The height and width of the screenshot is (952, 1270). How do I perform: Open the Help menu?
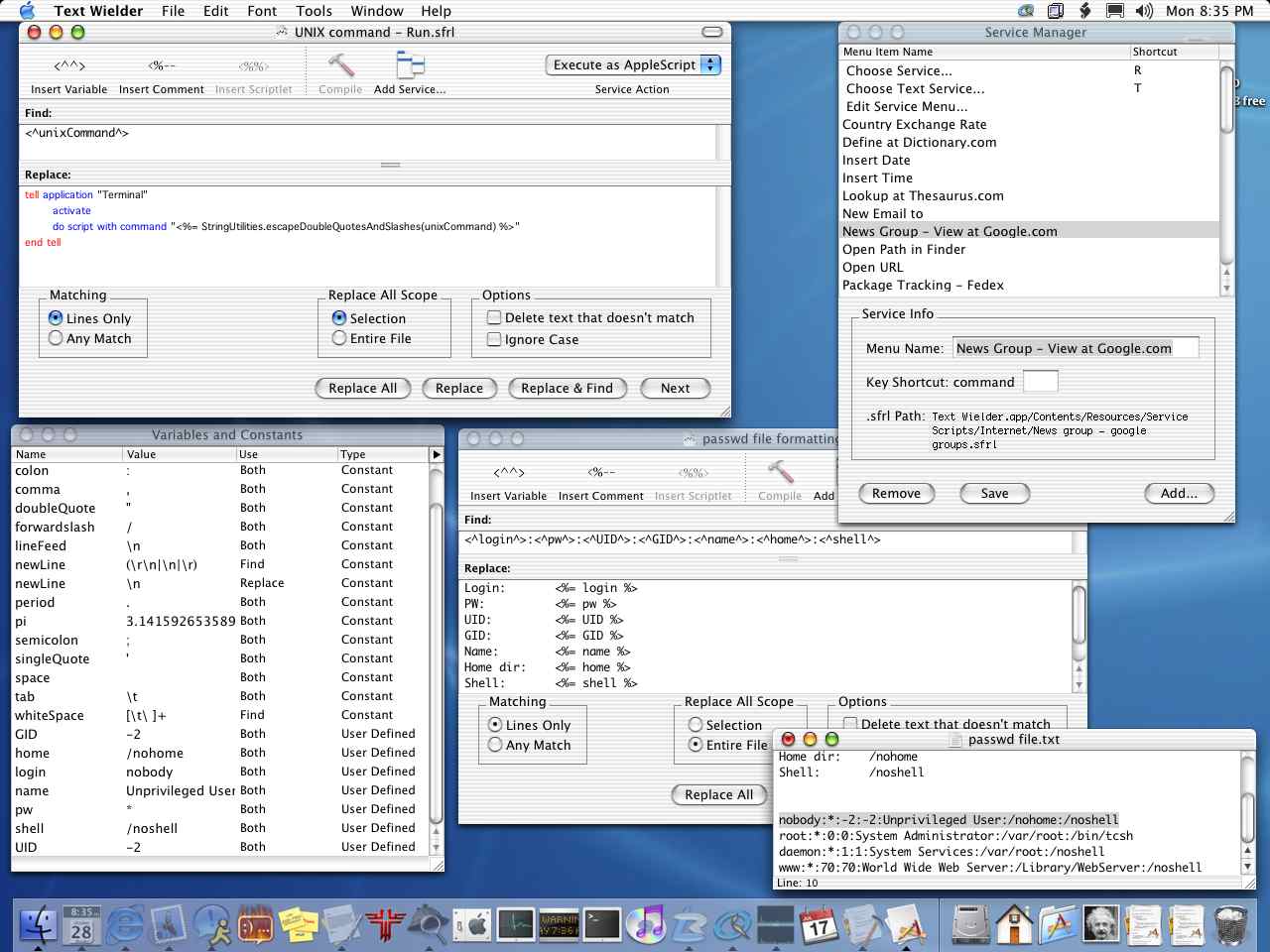pyautogui.click(x=436, y=11)
